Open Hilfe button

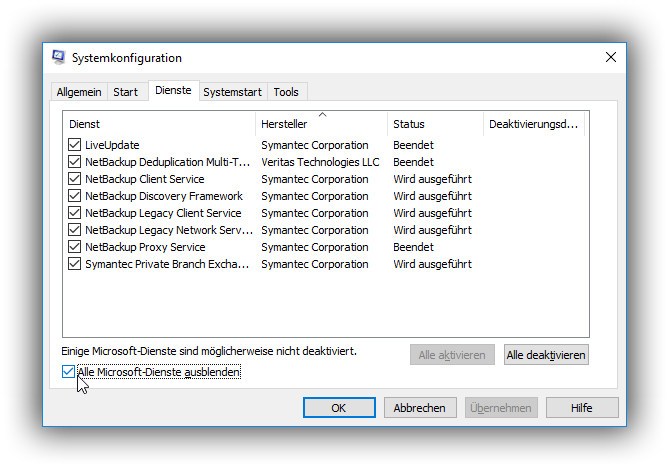(582, 408)
